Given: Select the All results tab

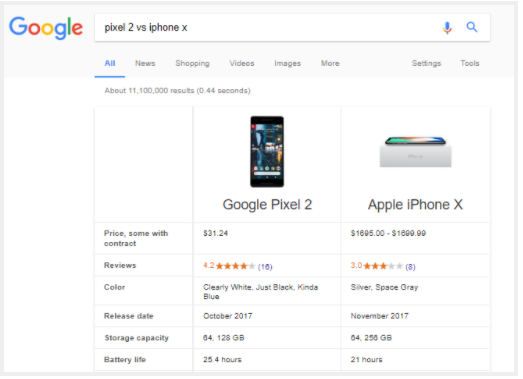Looking at the screenshot, I should [110, 63].
